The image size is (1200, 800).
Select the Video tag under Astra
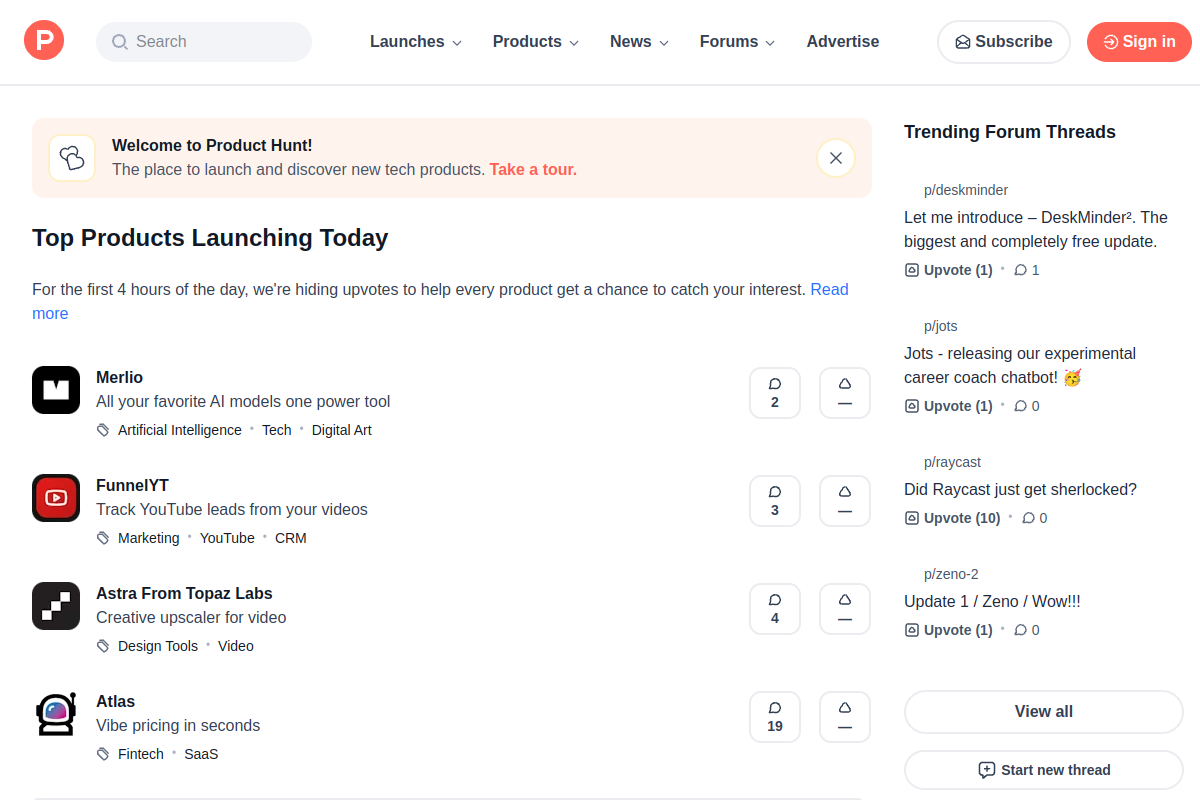[x=236, y=646]
